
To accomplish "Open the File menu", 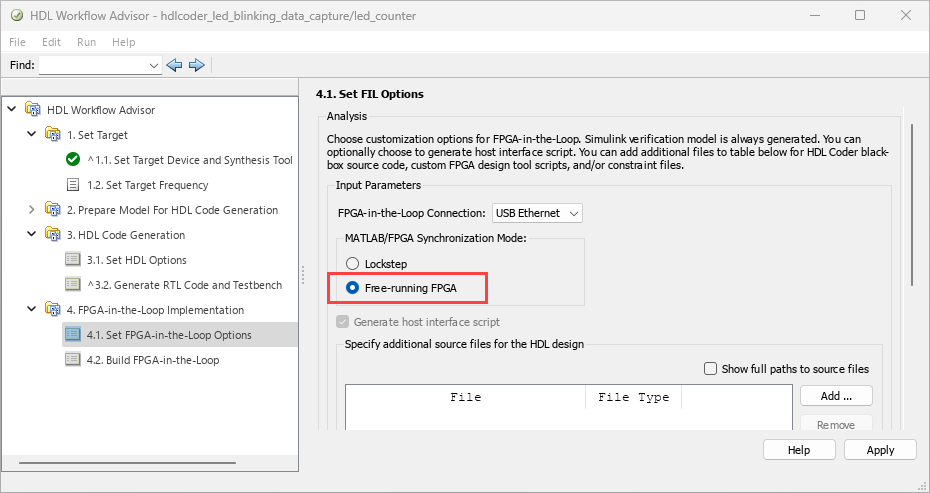I will 17,42.
